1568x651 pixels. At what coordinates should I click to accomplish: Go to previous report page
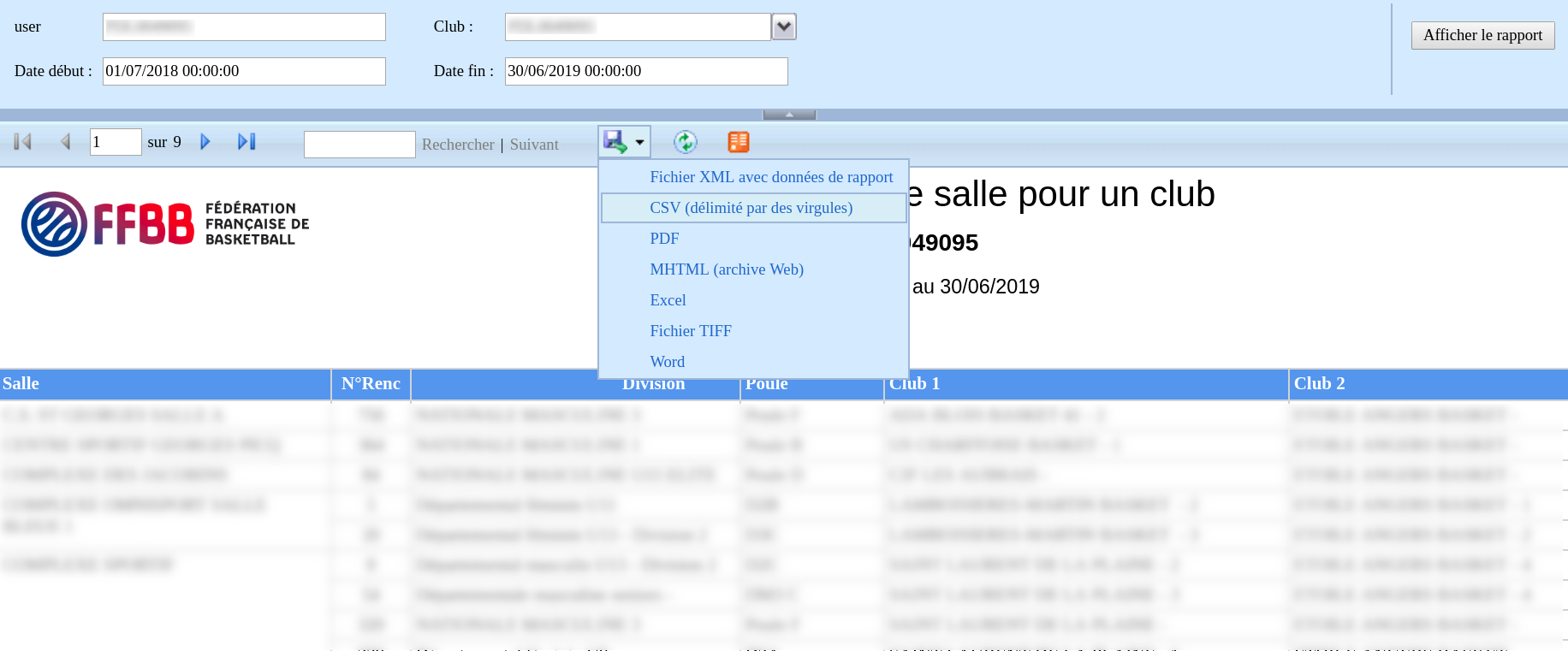pos(65,142)
